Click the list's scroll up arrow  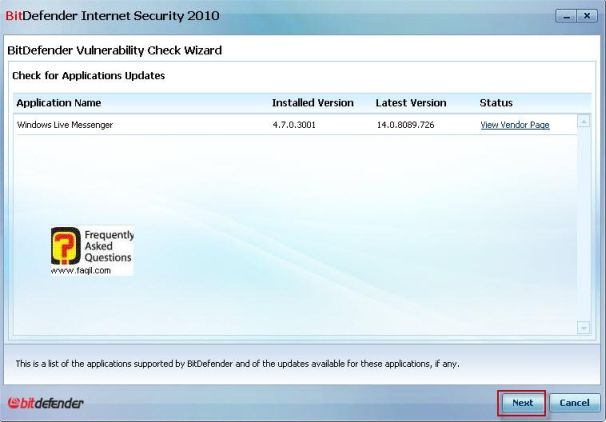[584, 121]
